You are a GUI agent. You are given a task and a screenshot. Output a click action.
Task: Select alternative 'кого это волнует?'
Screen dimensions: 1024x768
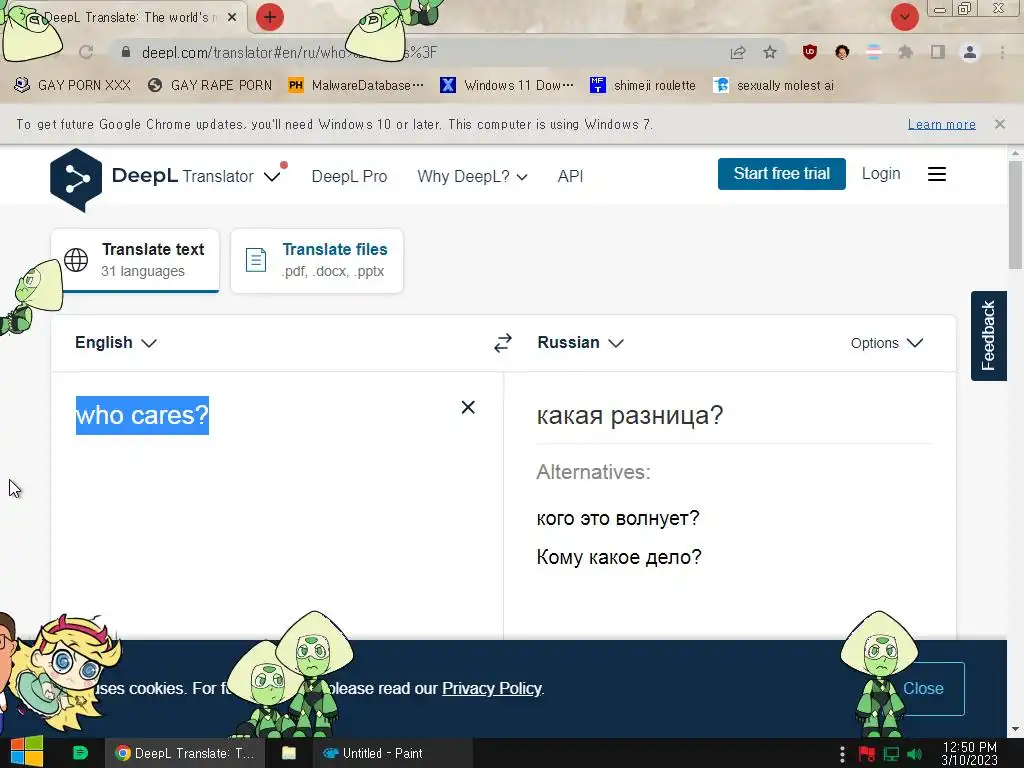pos(618,519)
